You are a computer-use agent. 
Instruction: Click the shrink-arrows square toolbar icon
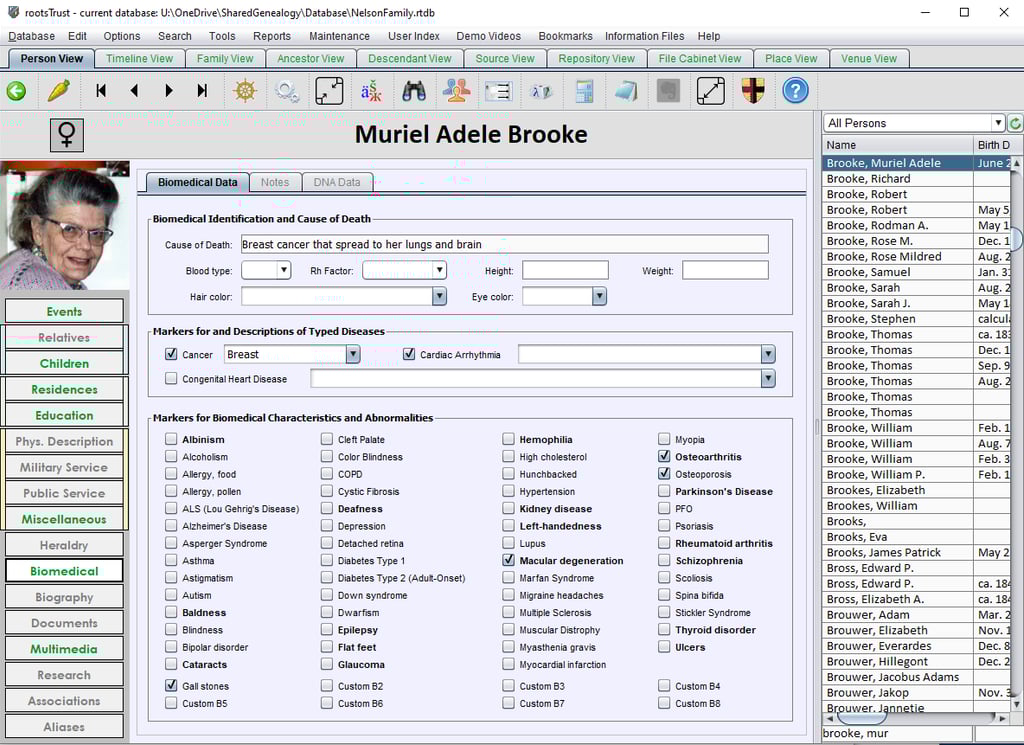pyautogui.click(x=329, y=91)
